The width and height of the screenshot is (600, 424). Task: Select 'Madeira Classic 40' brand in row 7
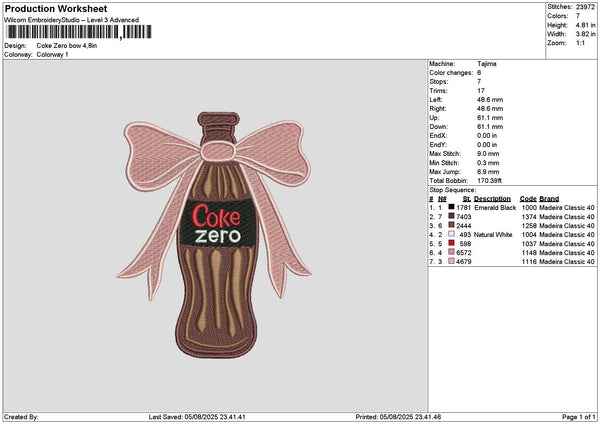[x=567, y=262]
